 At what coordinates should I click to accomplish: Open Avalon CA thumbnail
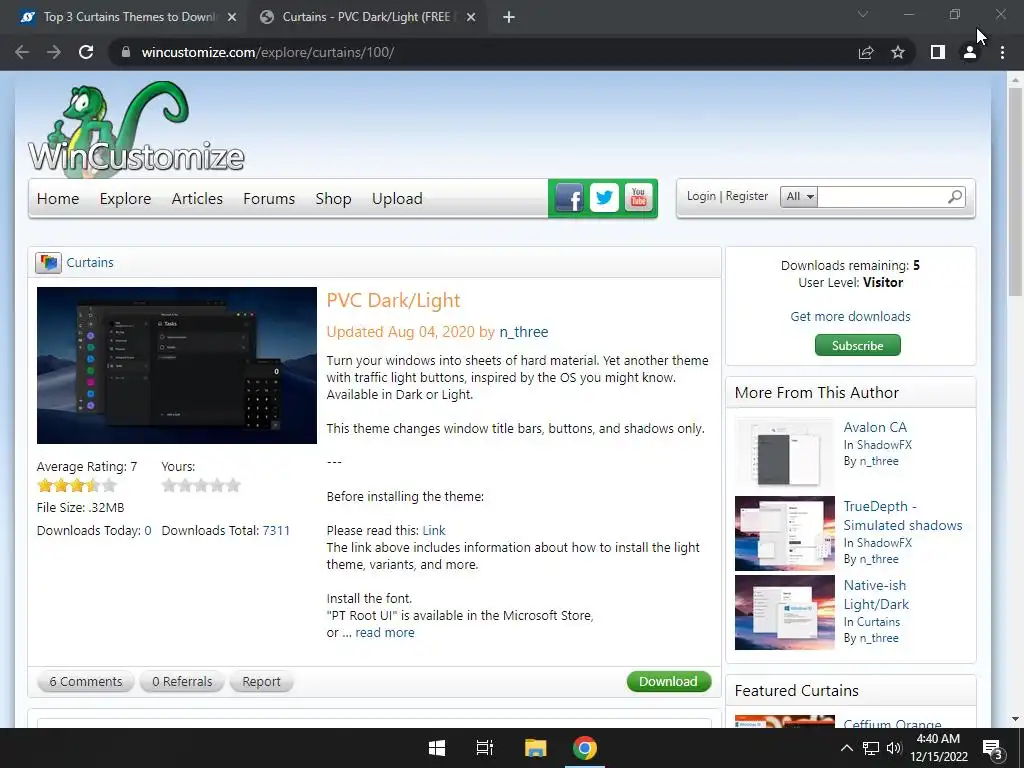click(x=785, y=454)
